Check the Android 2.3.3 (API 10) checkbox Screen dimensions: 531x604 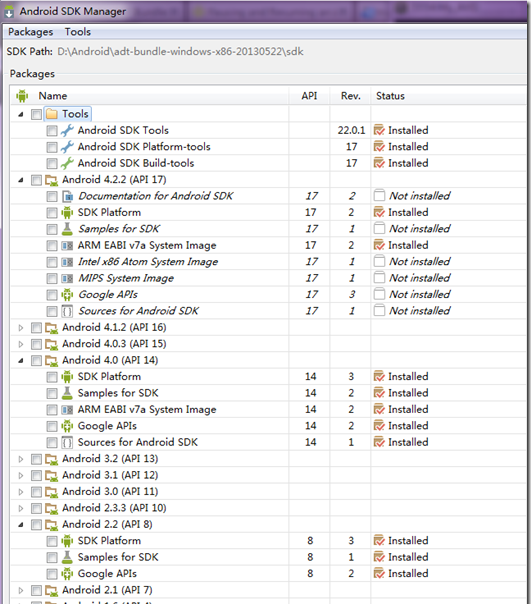point(37,508)
